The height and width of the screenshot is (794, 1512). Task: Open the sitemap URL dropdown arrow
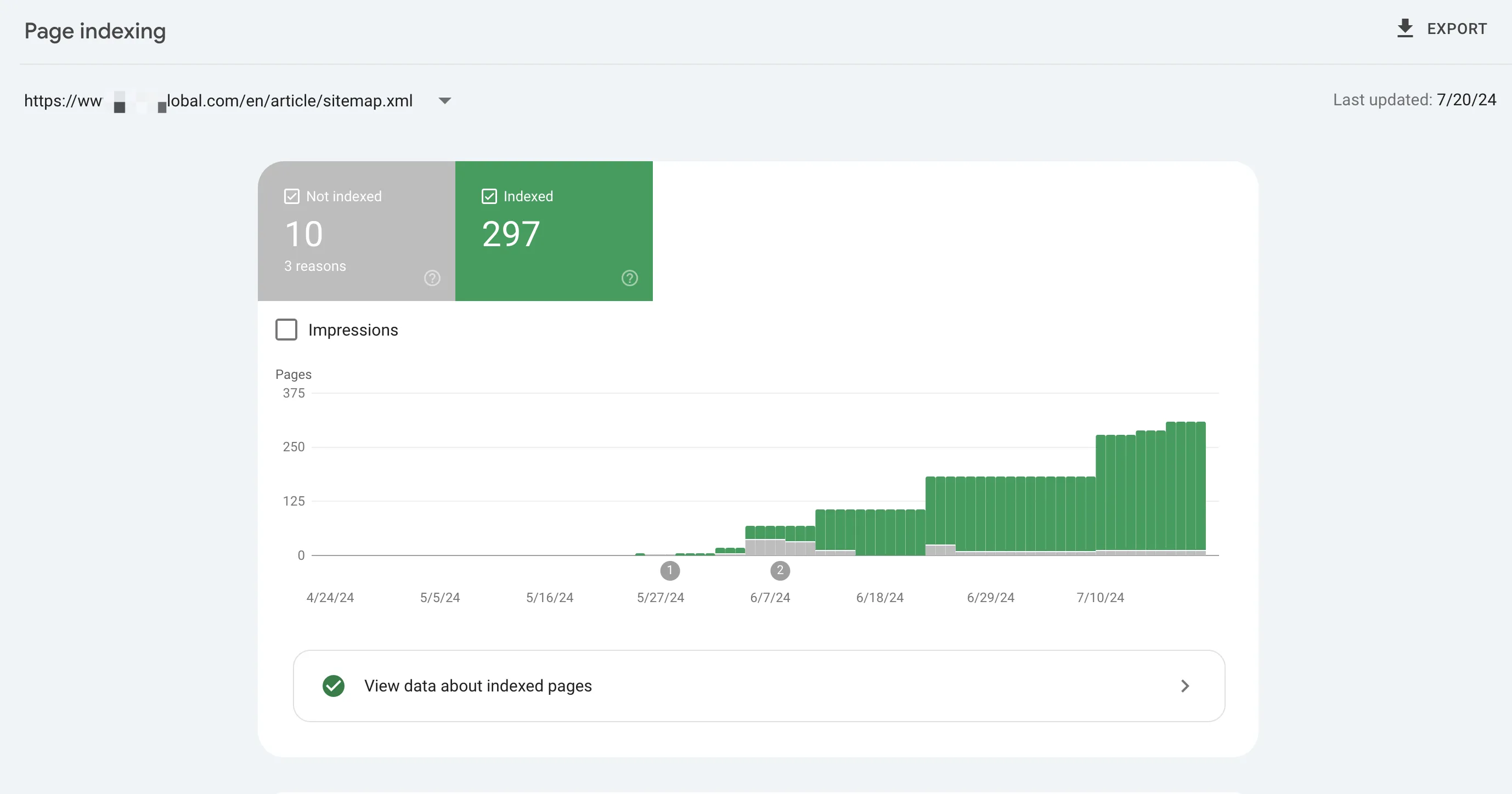tap(445, 101)
